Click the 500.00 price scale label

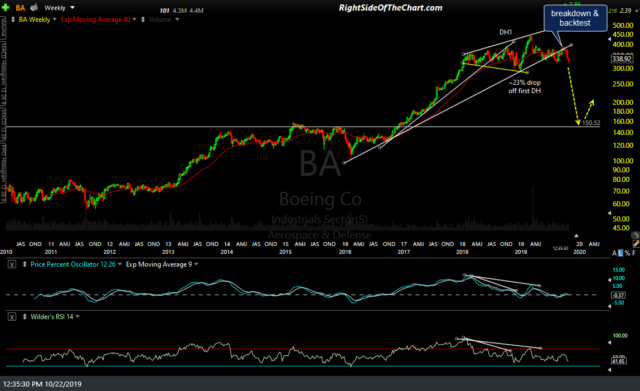[622, 25]
